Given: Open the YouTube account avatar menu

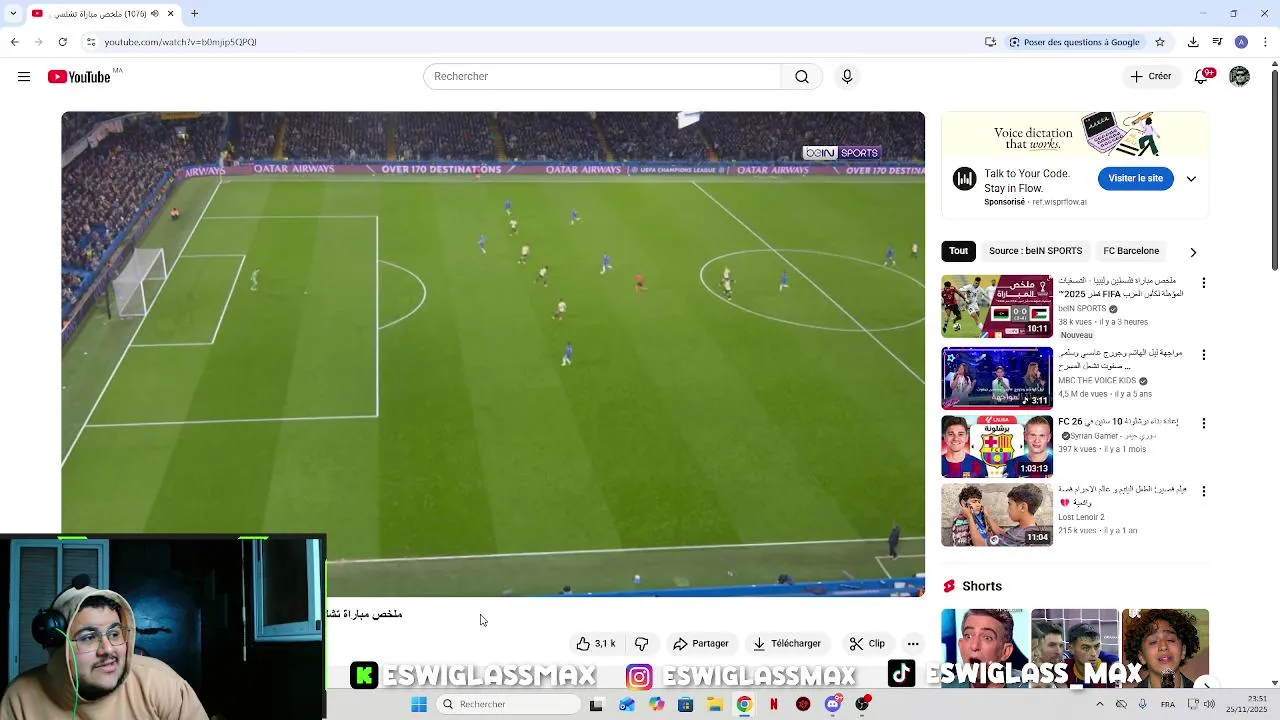Looking at the screenshot, I should point(1240,77).
